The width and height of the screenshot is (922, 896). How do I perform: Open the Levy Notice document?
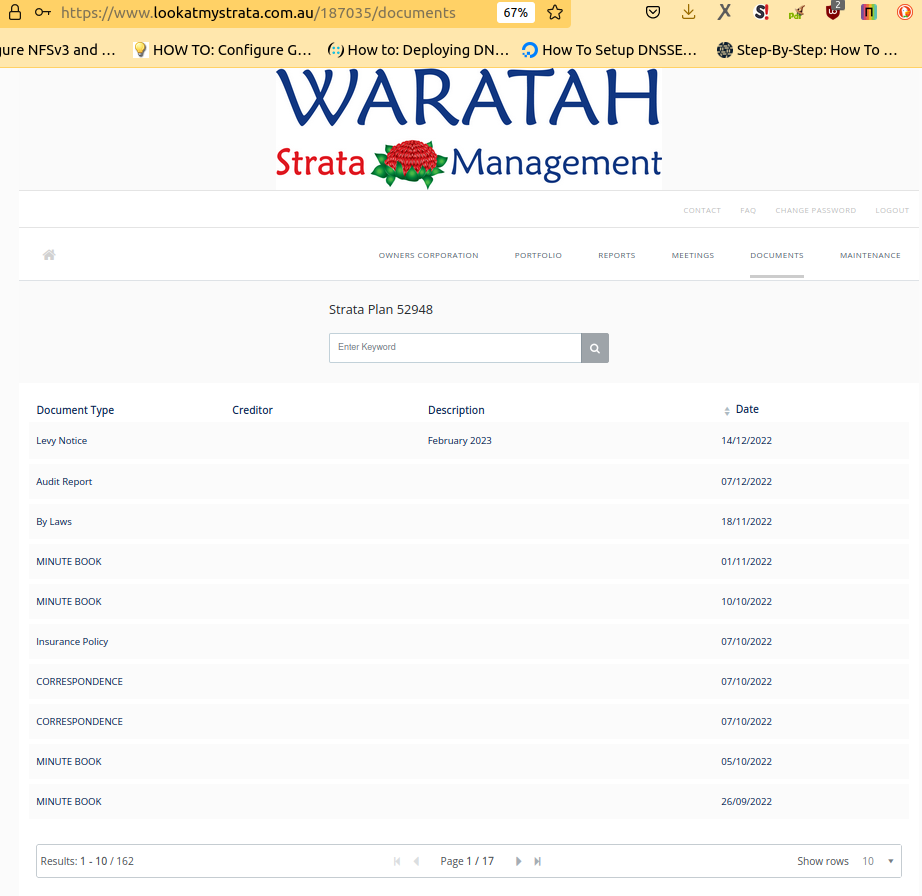62,441
